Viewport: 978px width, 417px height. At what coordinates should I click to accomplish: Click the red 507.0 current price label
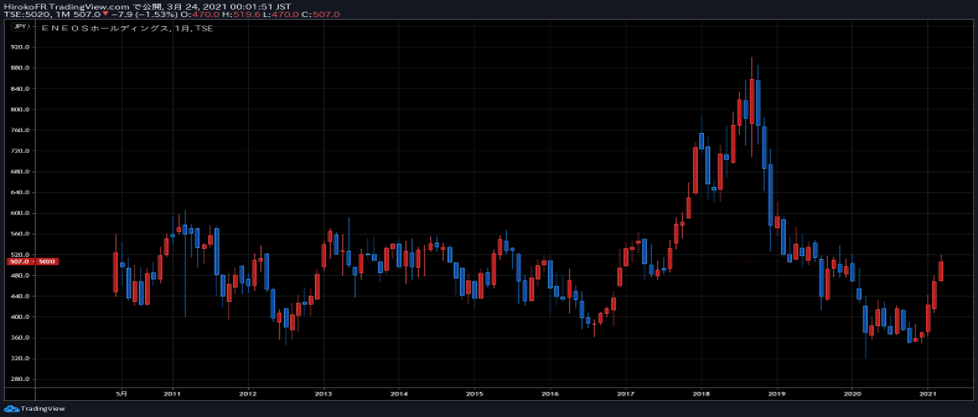[17, 261]
